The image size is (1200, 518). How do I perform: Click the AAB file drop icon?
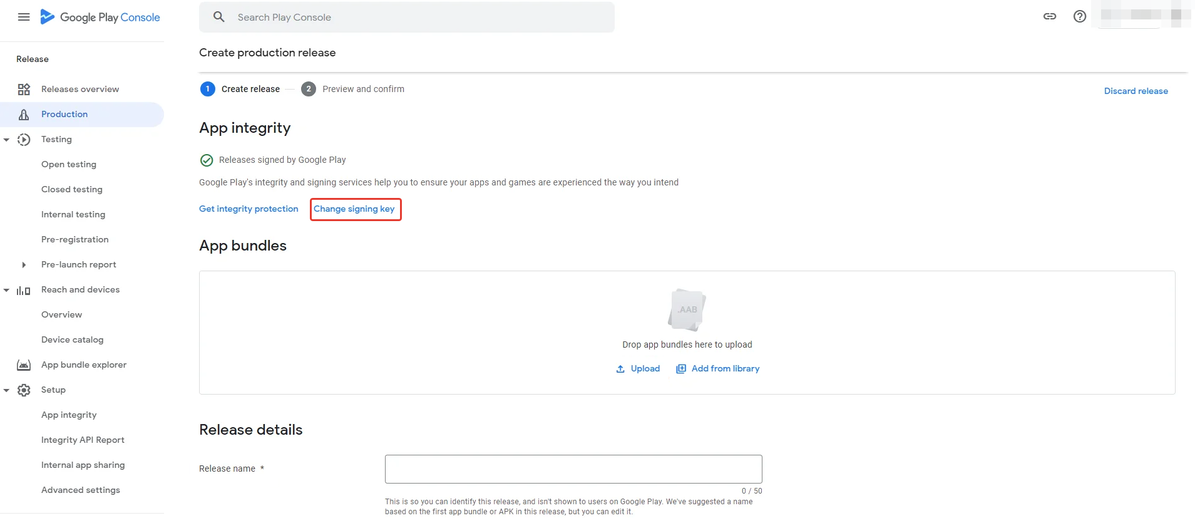pos(687,310)
